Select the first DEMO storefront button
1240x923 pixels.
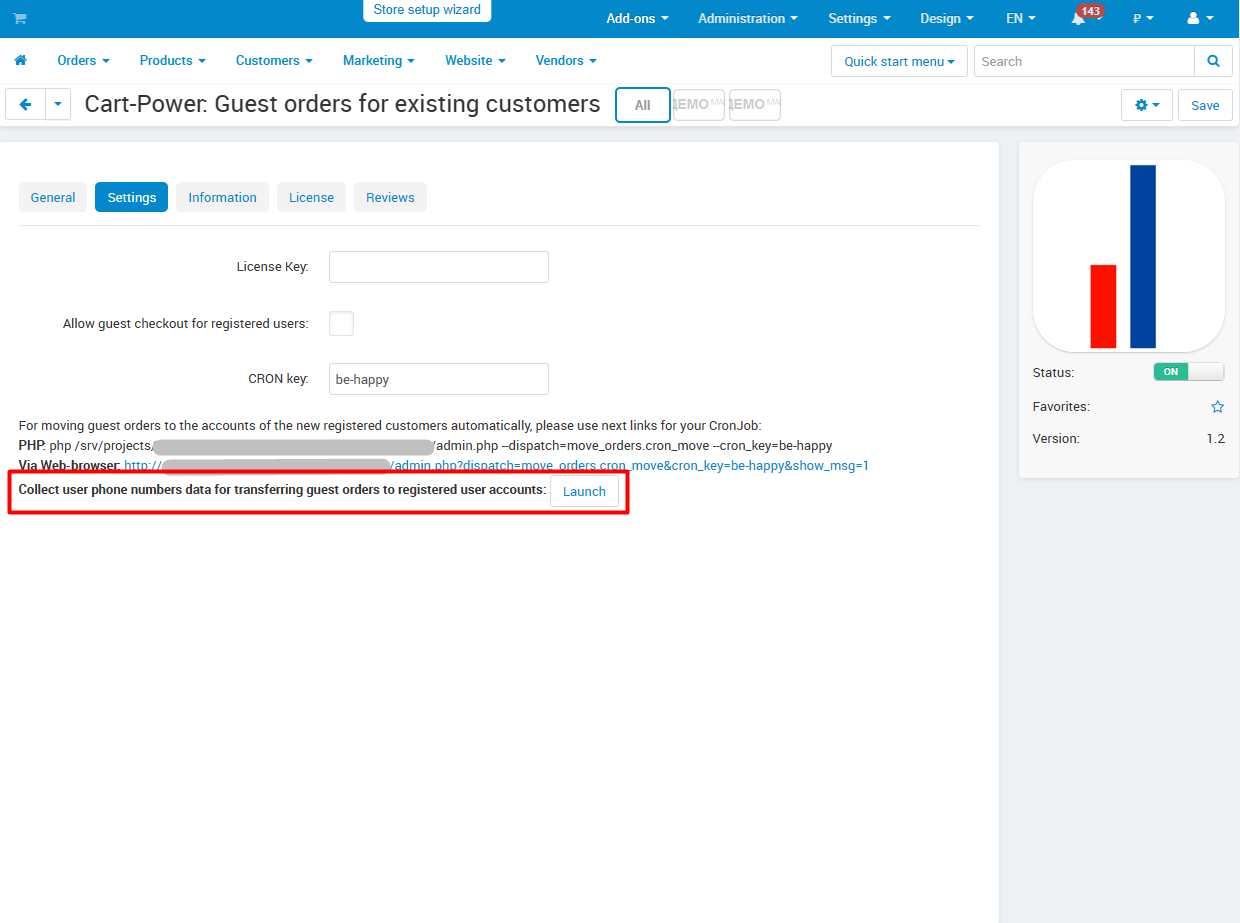pos(699,105)
